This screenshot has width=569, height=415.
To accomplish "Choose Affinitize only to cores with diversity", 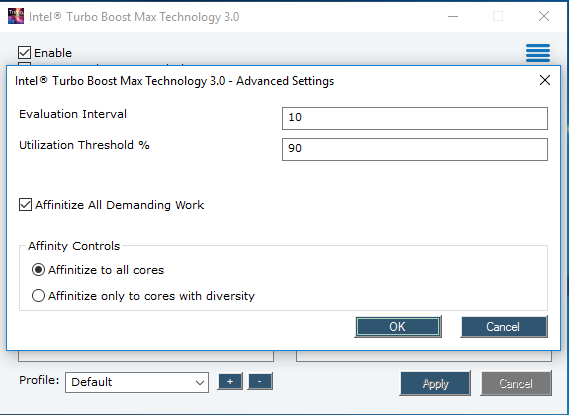I will (x=38, y=296).
